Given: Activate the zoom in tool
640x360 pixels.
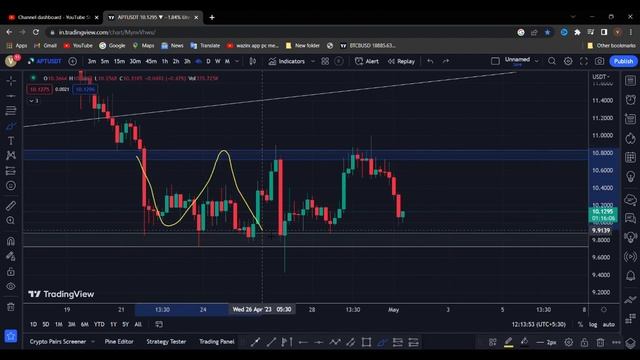Looking at the screenshot, I should 11,220.
